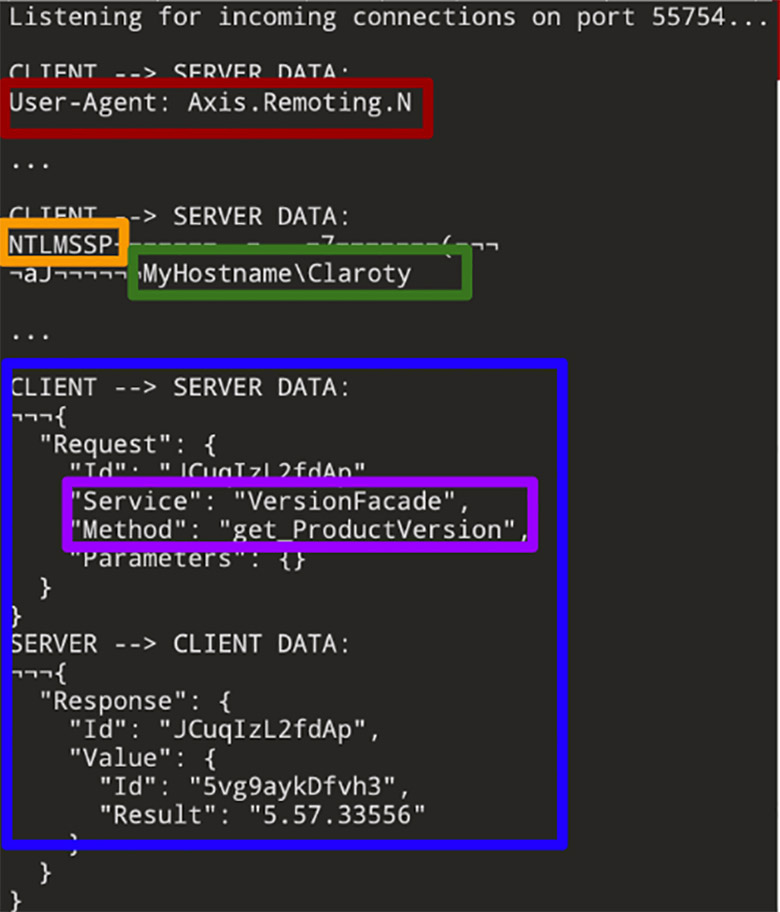Image resolution: width=780 pixels, height=912 pixels.
Task: Click the CLIENT --> SERVER DATA header inside blue box
Action: point(180,387)
